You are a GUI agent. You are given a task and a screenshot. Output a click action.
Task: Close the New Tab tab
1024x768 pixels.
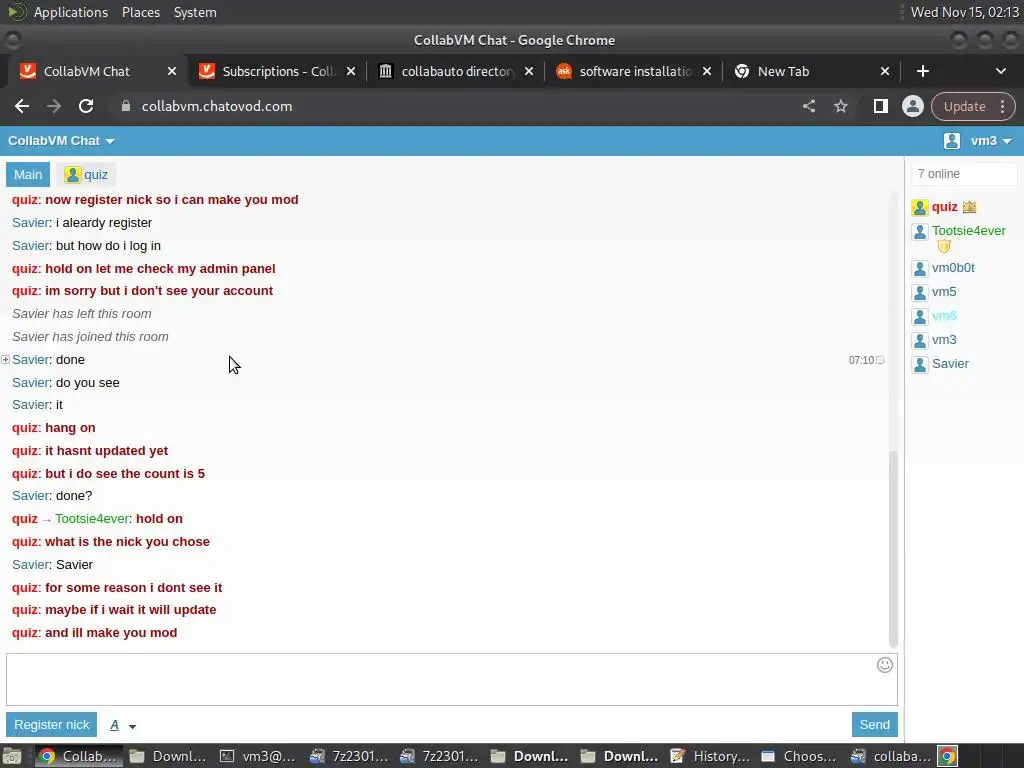[885, 71]
